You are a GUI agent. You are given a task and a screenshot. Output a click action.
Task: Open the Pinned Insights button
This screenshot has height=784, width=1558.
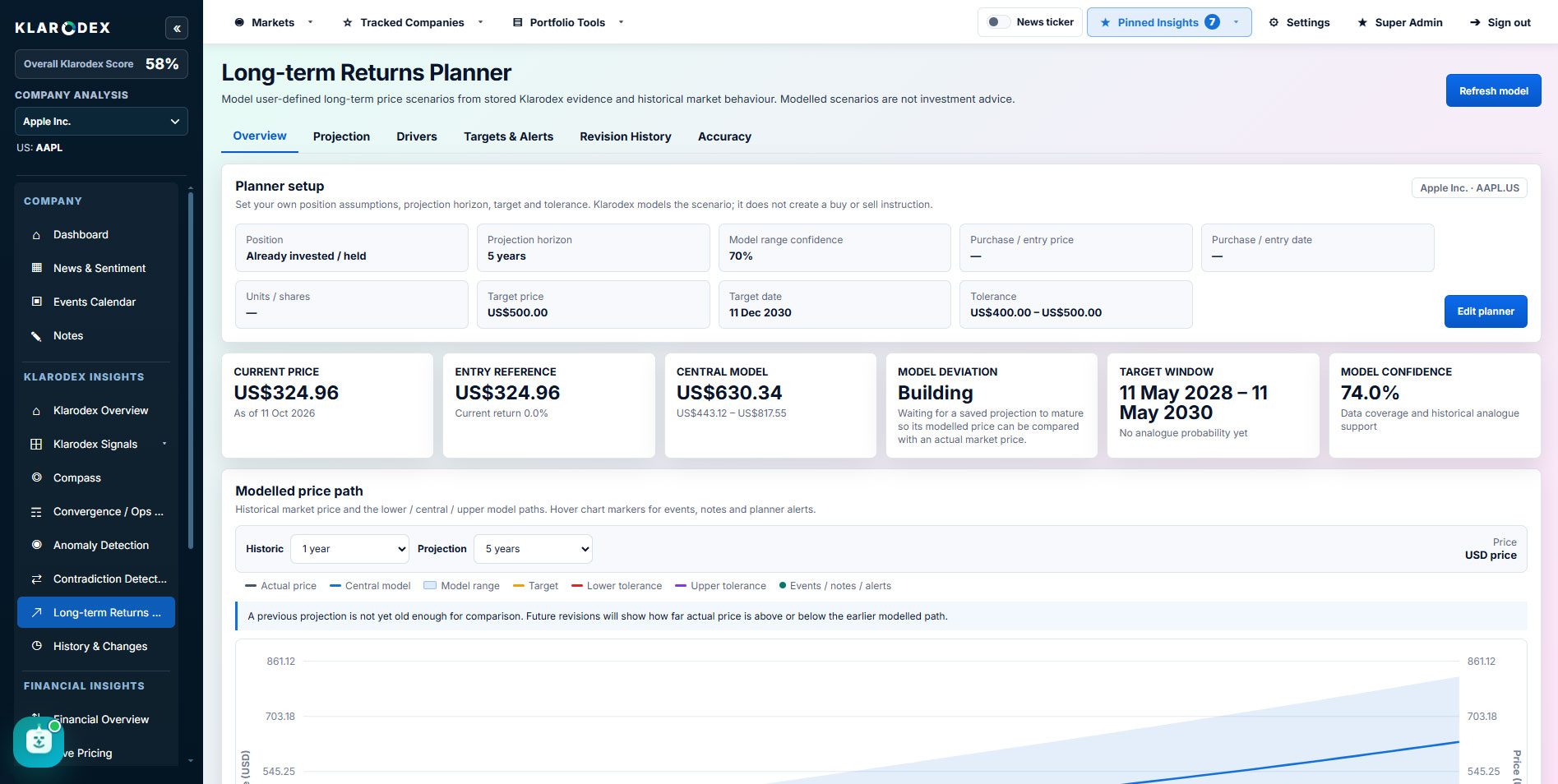pos(1169,22)
